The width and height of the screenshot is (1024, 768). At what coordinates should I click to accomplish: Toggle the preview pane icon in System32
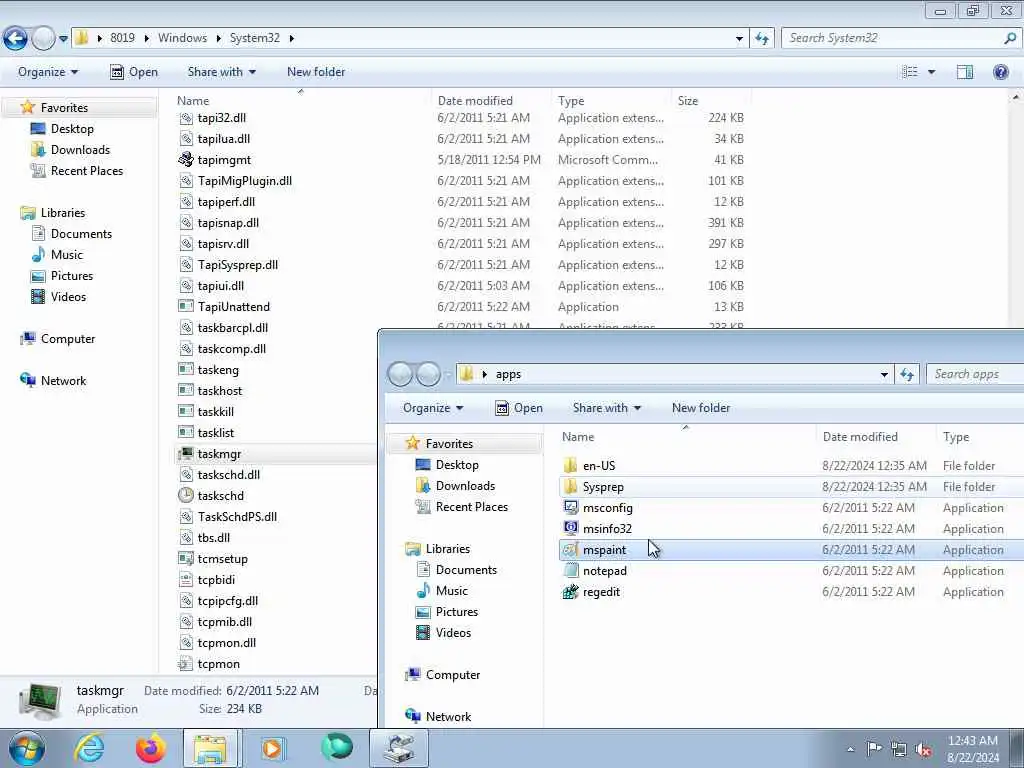(965, 72)
